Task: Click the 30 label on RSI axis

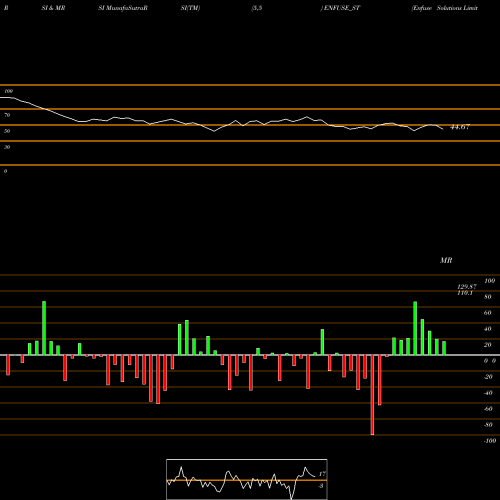Action: pos(7,147)
